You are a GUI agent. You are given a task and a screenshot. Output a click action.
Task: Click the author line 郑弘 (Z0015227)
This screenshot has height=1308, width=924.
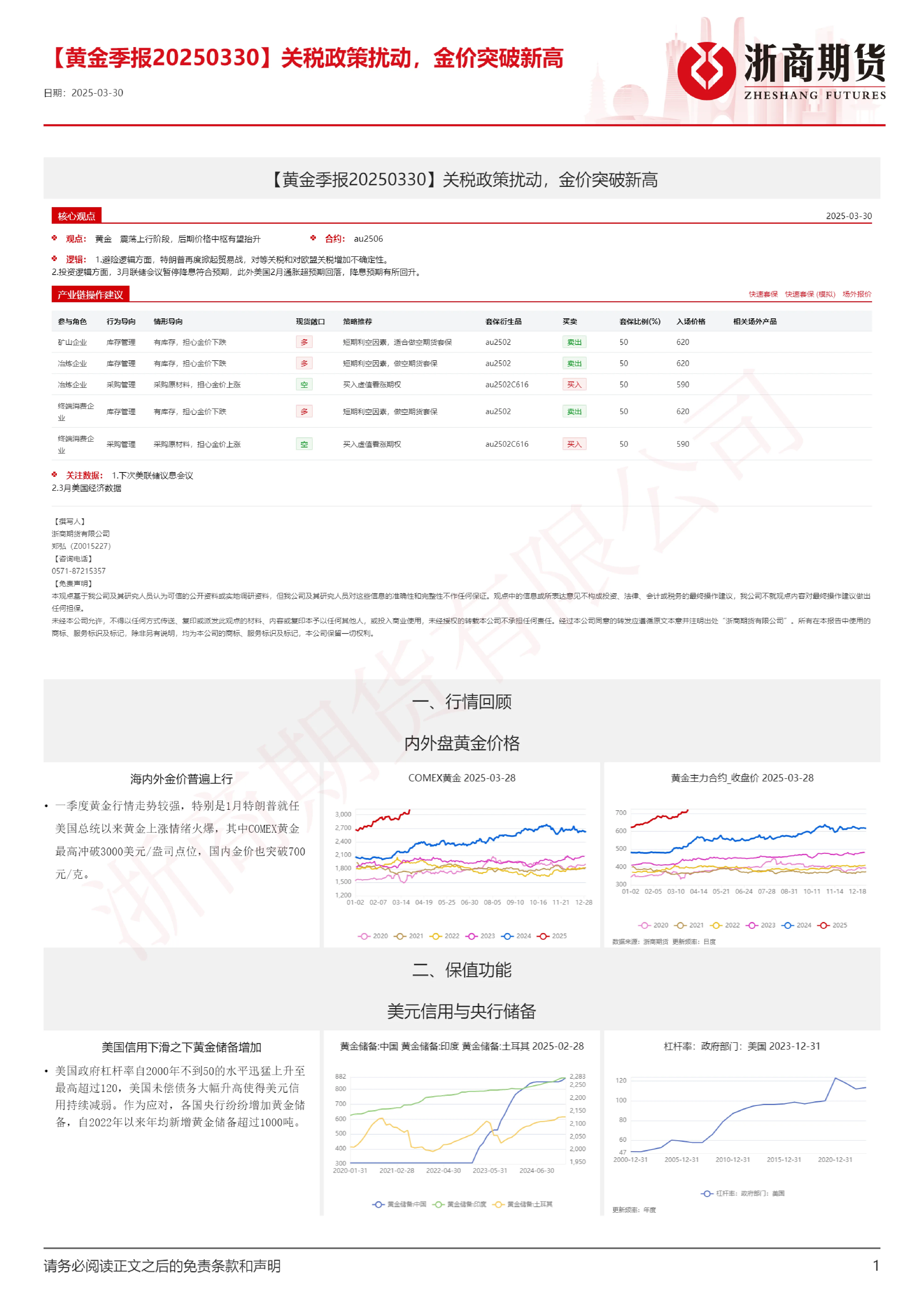82,546
